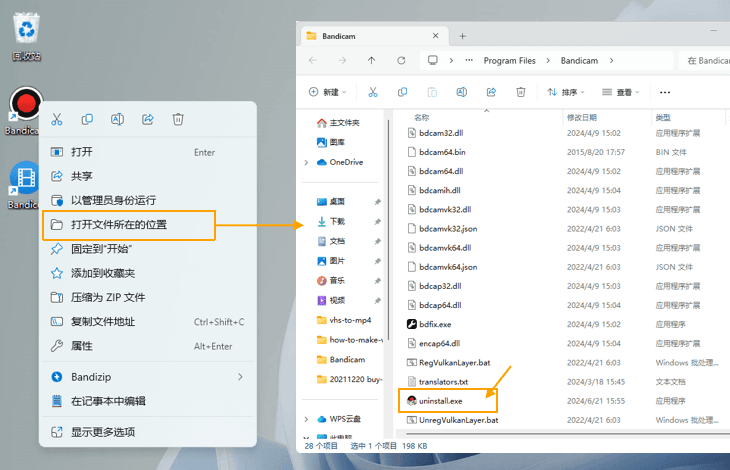Click the Explorer toolbar share icon
This screenshot has width=730, height=470.
(x=491, y=92)
